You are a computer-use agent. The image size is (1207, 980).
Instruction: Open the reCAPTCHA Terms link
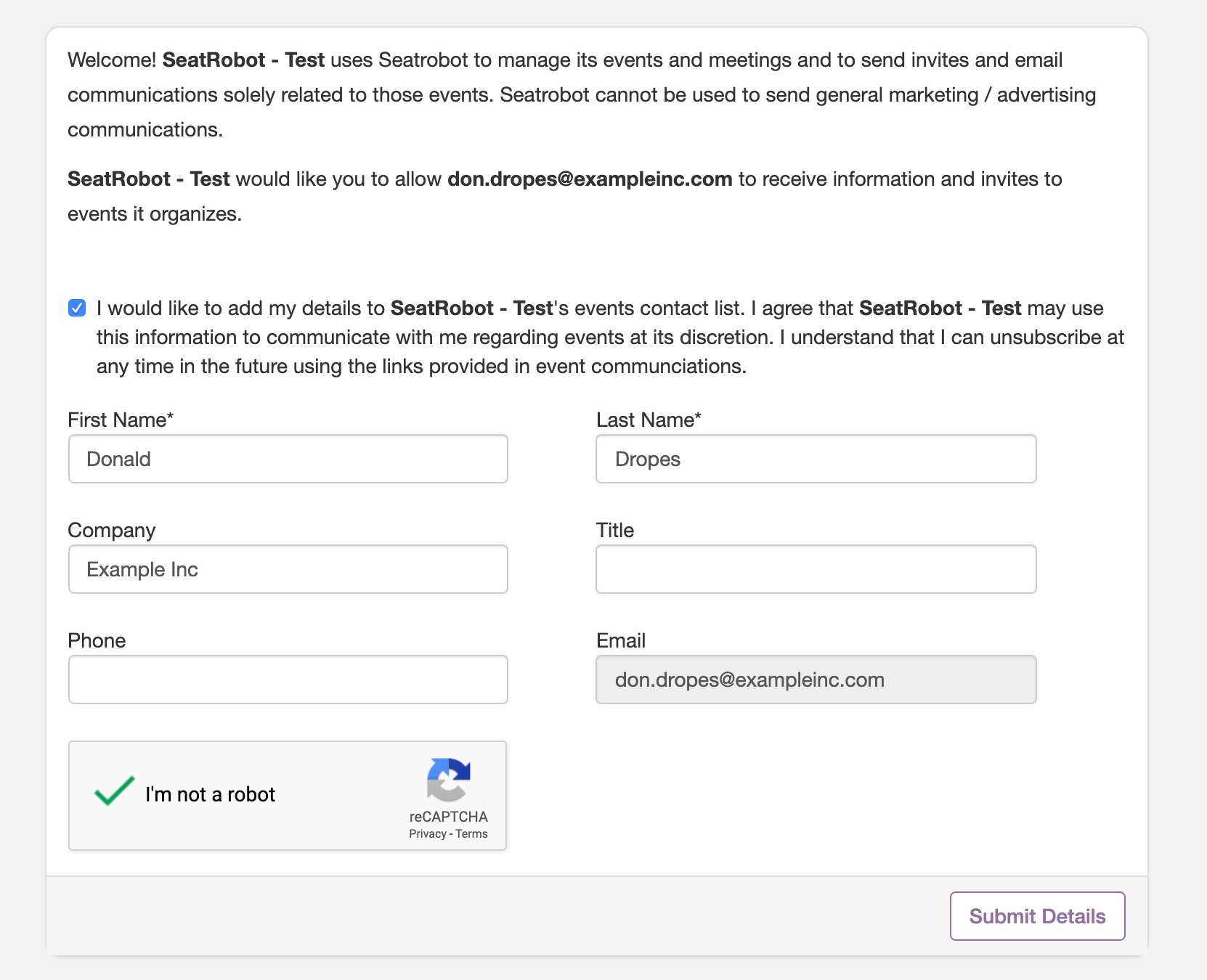point(471,833)
